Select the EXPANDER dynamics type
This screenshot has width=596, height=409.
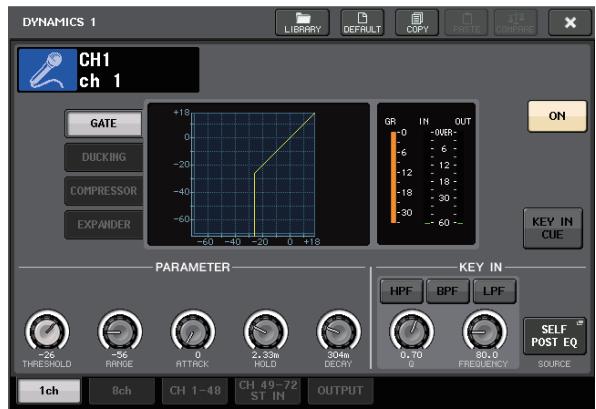(103, 224)
